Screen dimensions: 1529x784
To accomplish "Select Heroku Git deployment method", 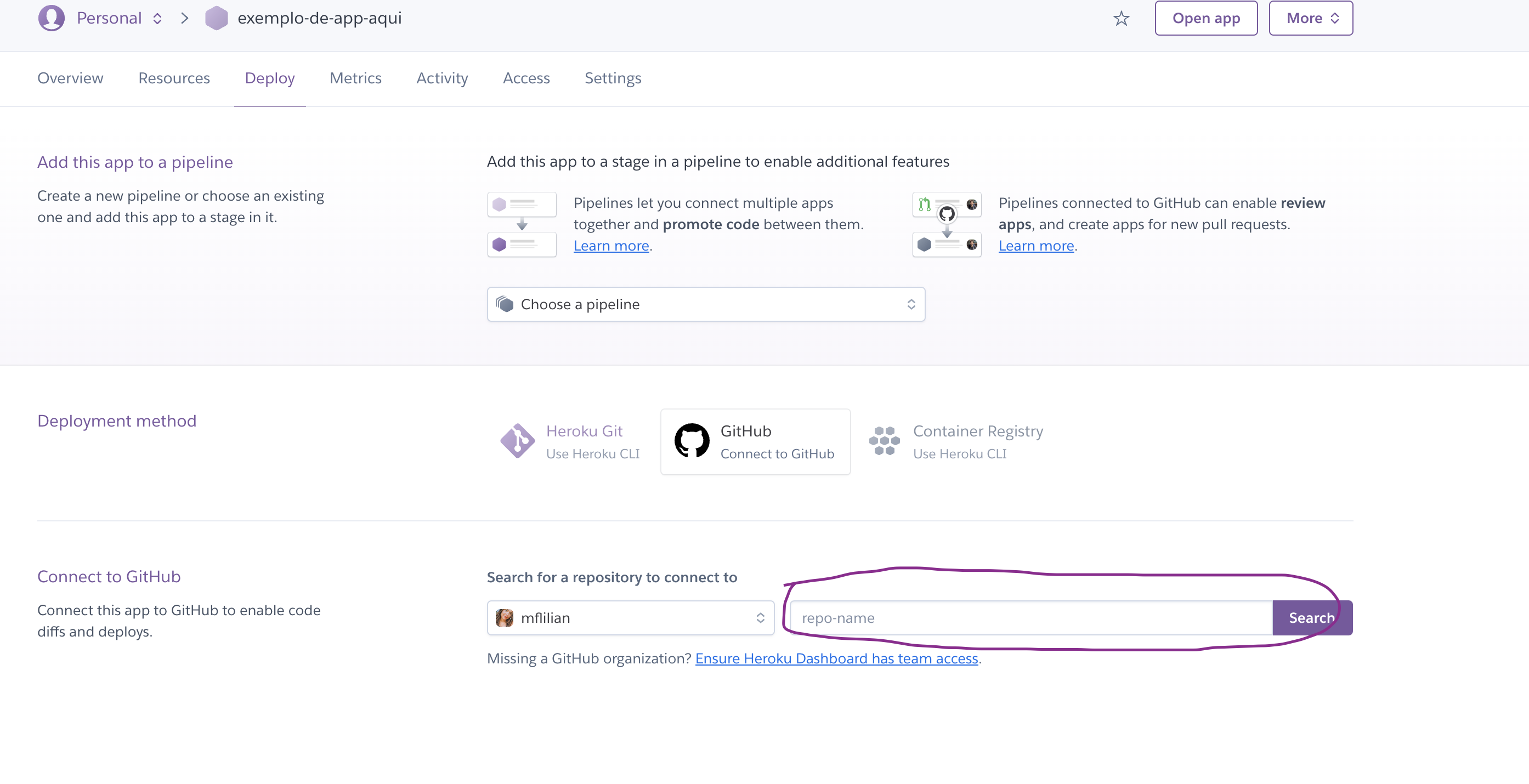I will point(570,441).
